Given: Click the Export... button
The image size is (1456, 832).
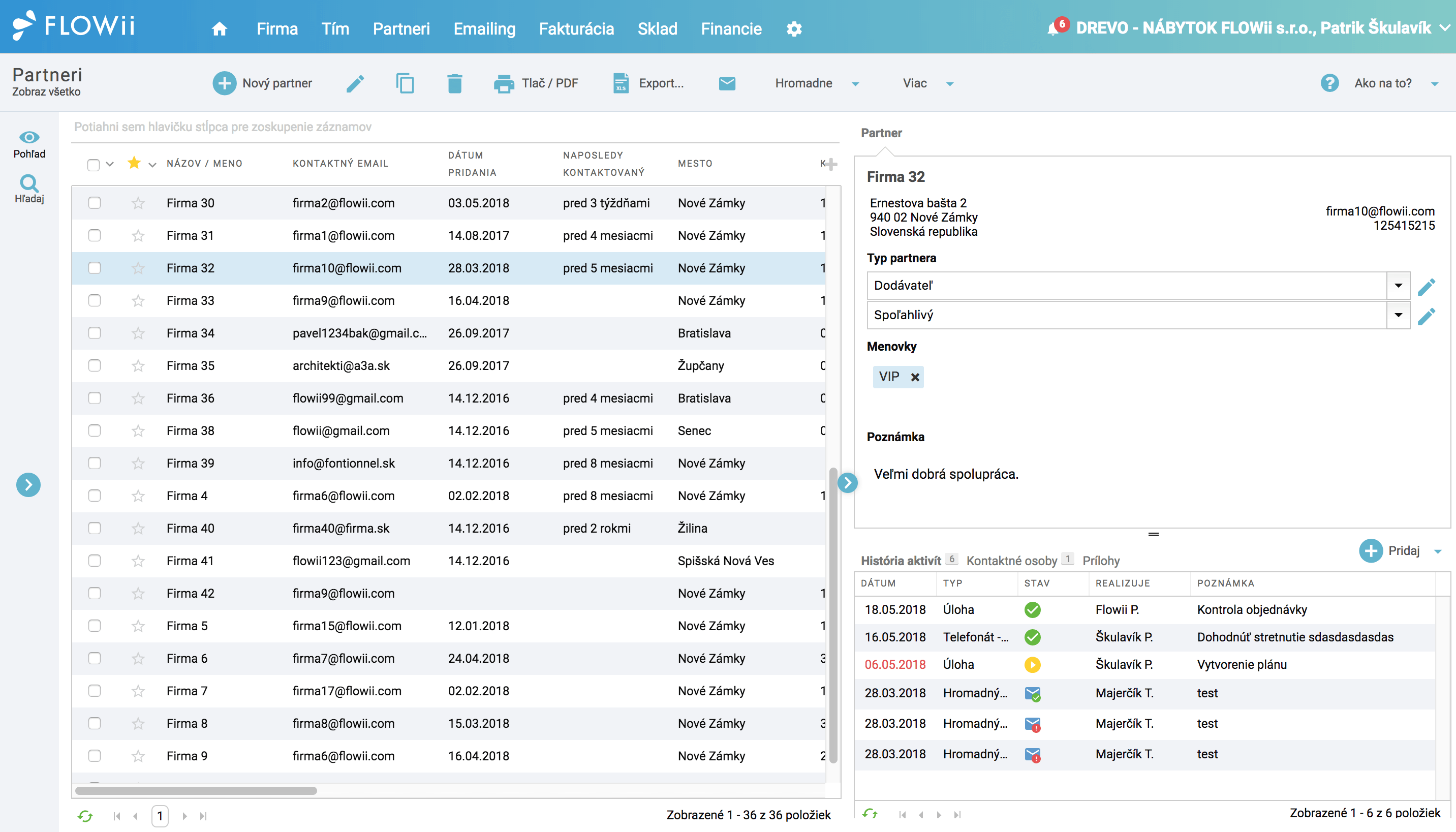Looking at the screenshot, I should [648, 83].
